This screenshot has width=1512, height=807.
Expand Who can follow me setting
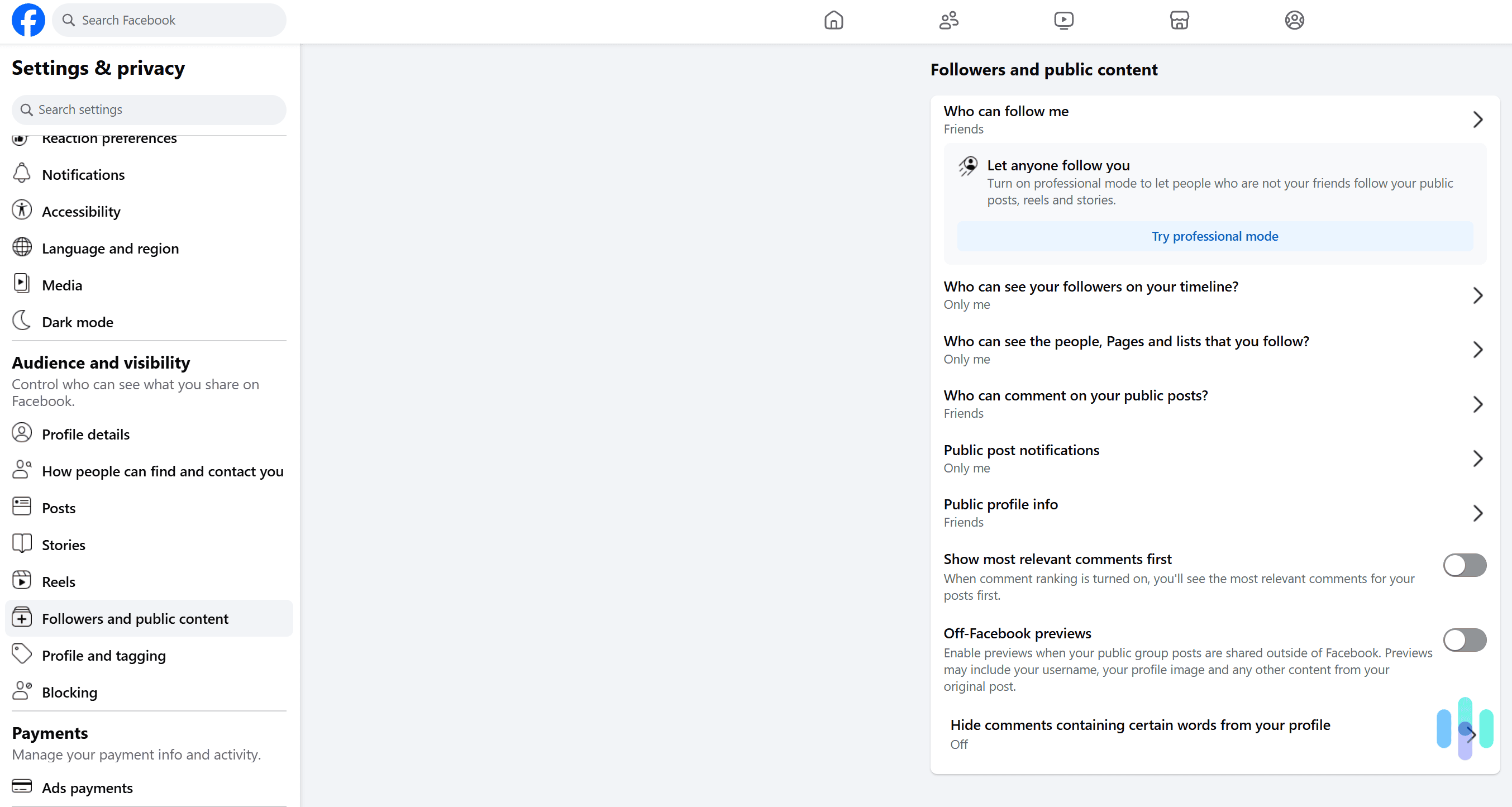point(1478,119)
